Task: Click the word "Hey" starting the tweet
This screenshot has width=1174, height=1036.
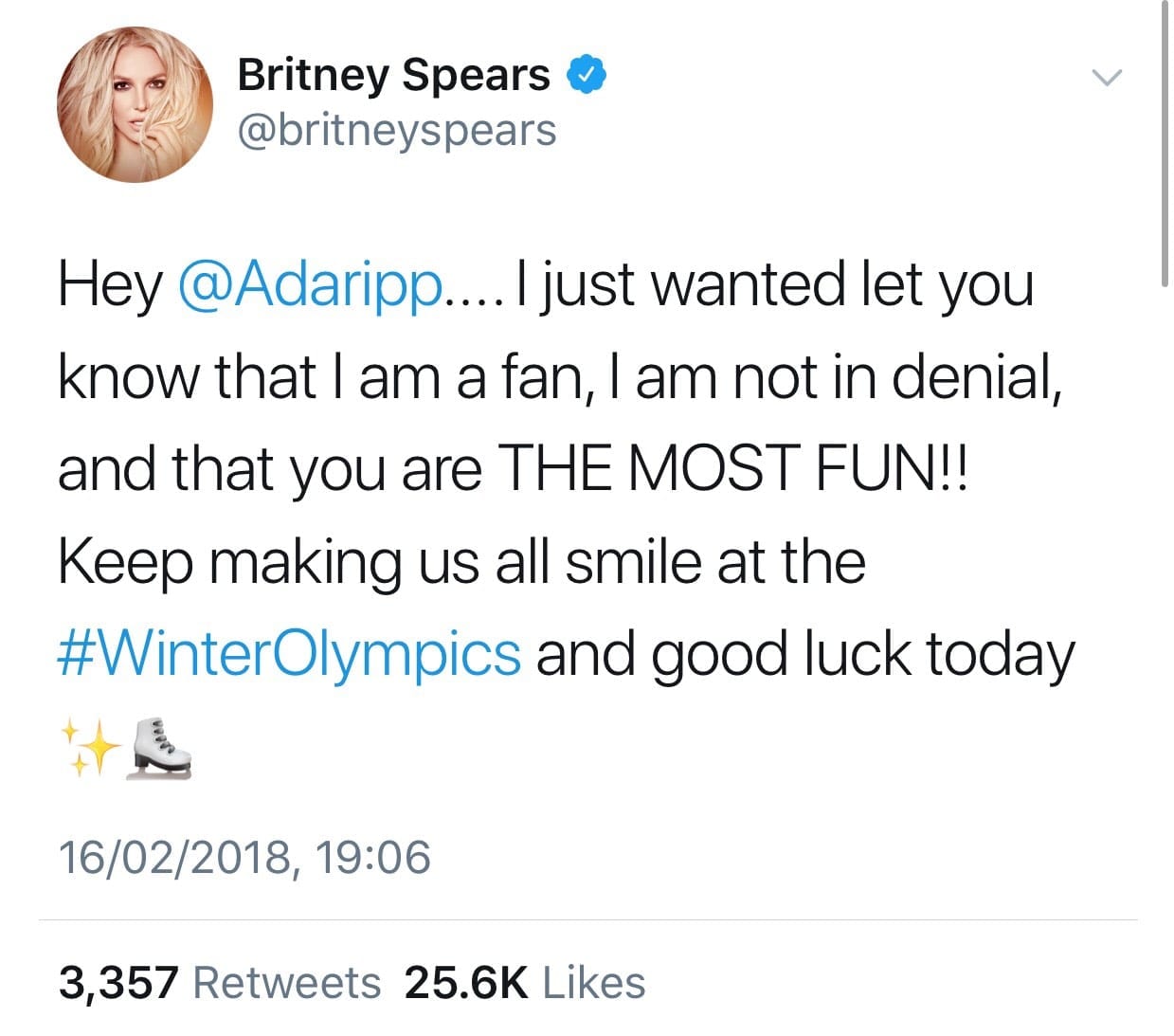Action: click(109, 284)
